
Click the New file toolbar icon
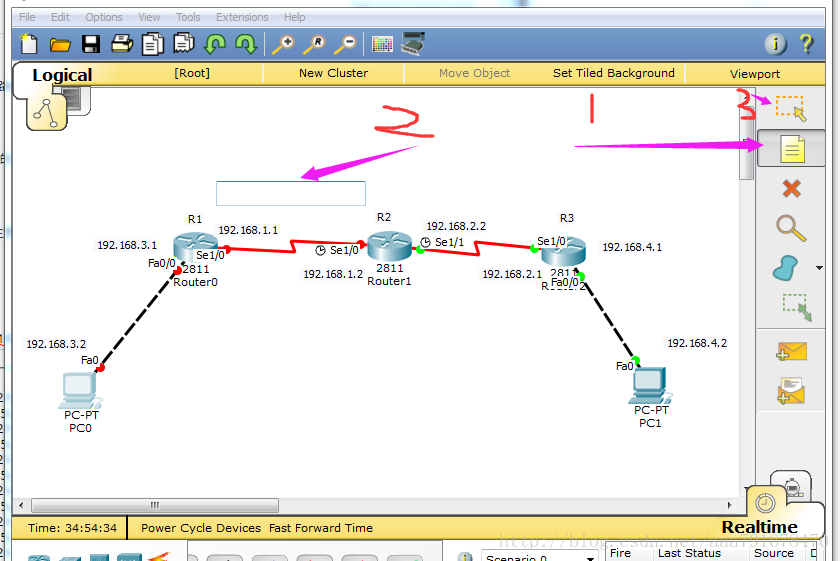29,44
